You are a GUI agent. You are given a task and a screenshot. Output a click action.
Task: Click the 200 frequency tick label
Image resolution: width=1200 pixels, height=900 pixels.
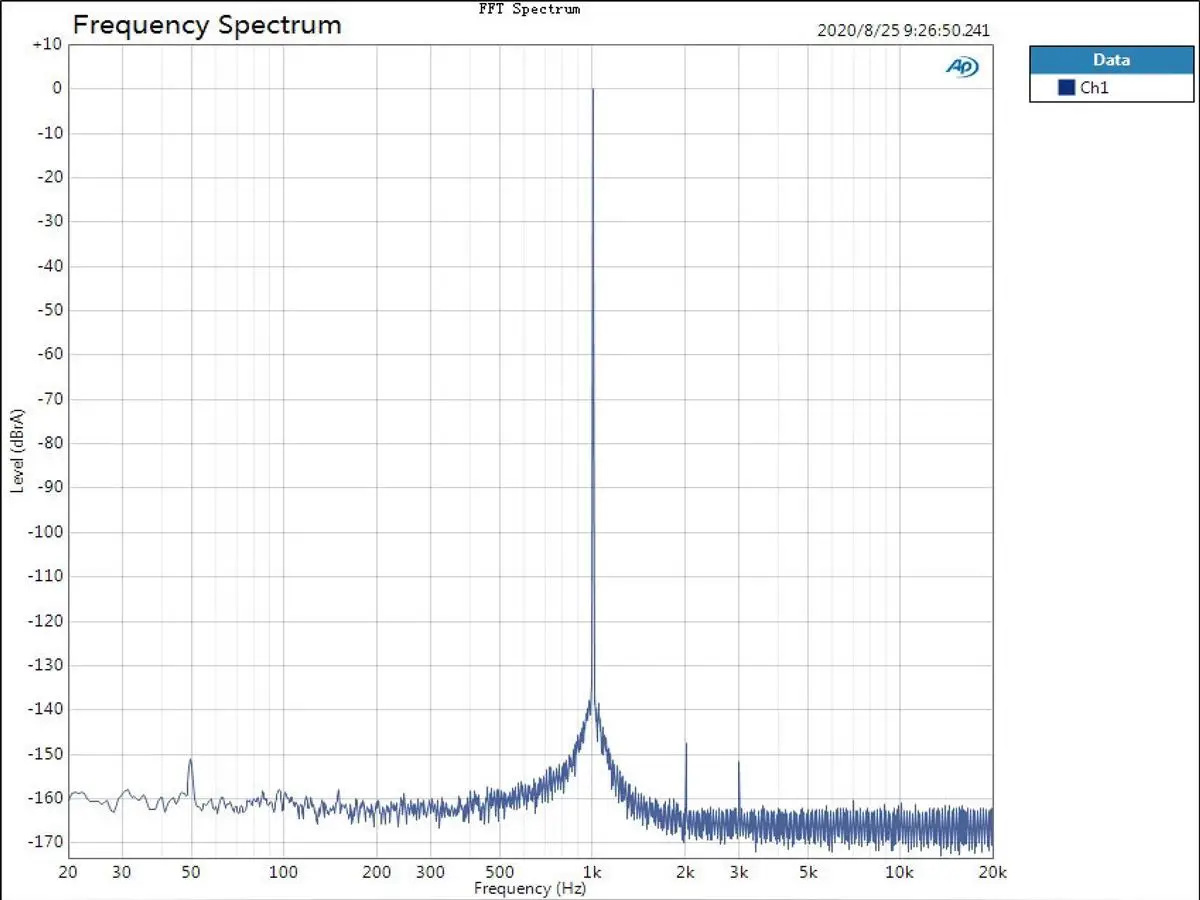[377, 872]
